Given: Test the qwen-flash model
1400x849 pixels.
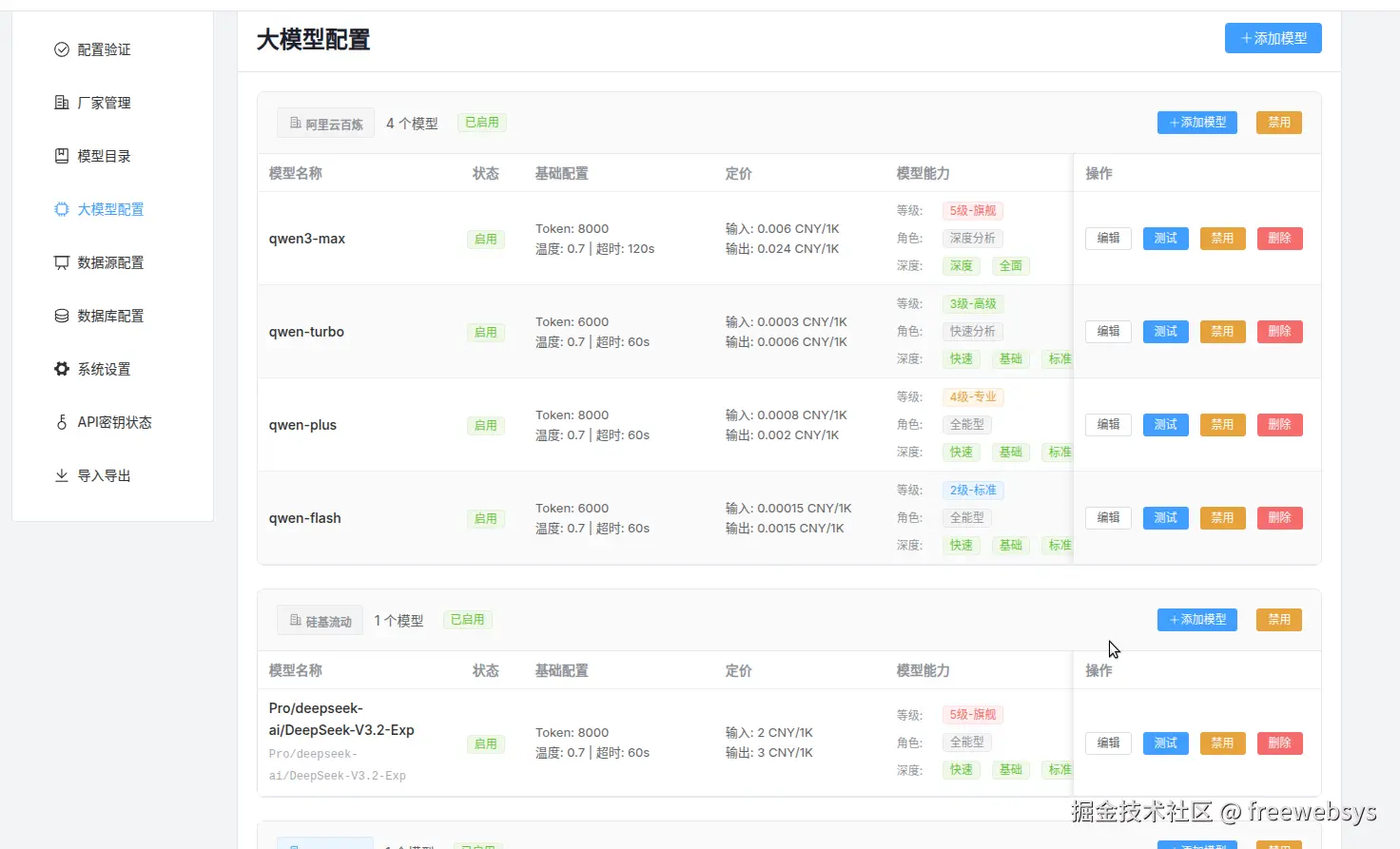Looking at the screenshot, I should [1165, 518].
